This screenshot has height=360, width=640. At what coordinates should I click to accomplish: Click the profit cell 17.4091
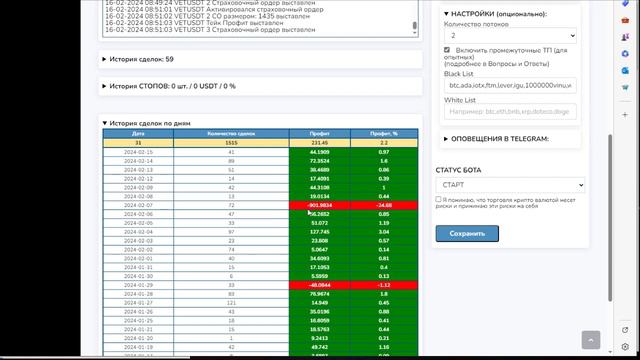319,179
